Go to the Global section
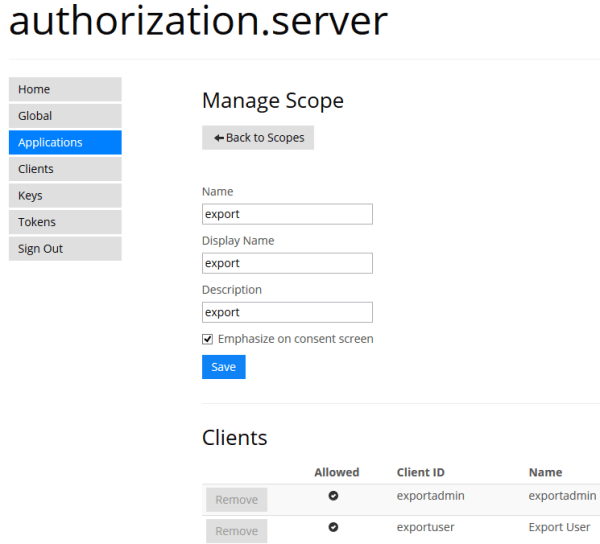The image size is (600, 544). 65,116
